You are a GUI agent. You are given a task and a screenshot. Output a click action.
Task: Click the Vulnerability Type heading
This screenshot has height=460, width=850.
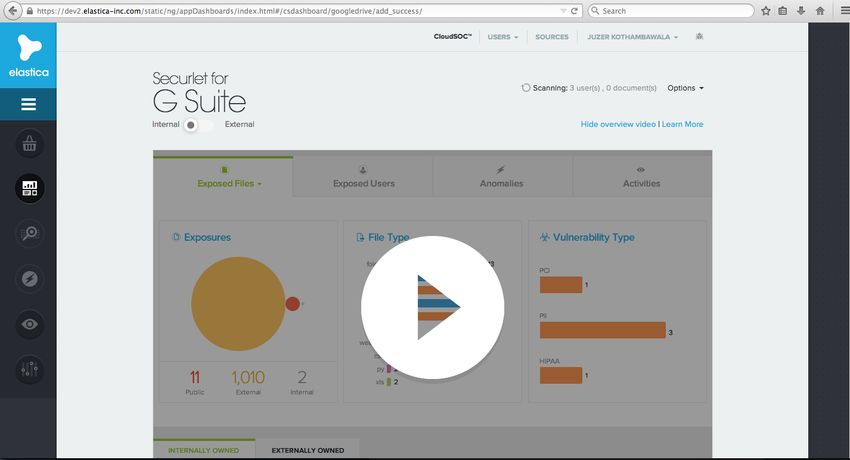pos(594,237)
